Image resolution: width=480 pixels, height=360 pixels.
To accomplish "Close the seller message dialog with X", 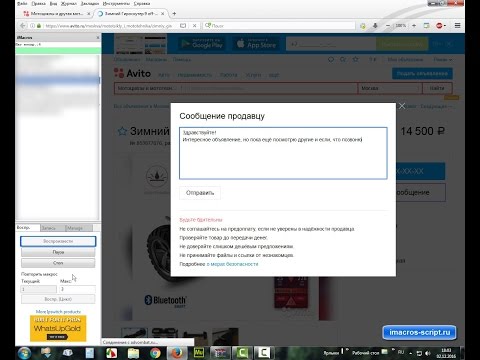I will [402, 106].
